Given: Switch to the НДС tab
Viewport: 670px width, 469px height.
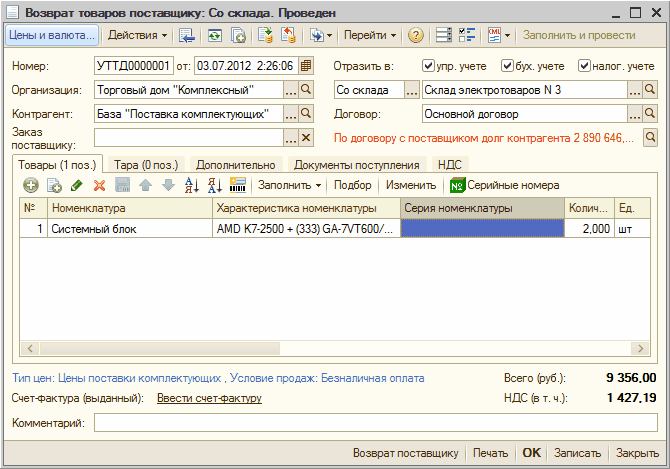Looking at the screenshot, I should (x=450, y=165).
